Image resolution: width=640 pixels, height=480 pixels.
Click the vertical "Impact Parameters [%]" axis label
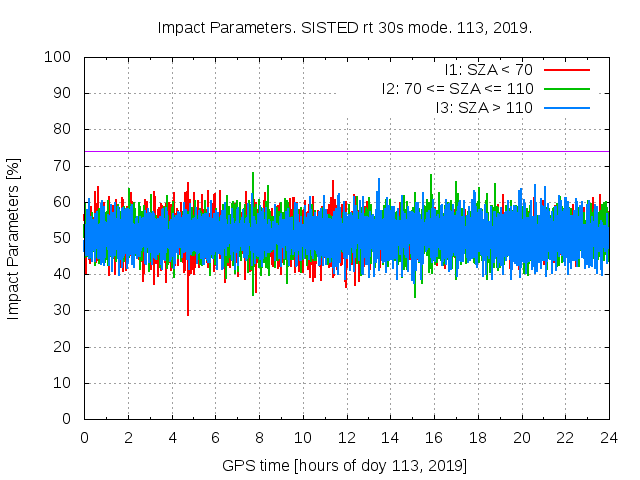[x=14, y=238]
